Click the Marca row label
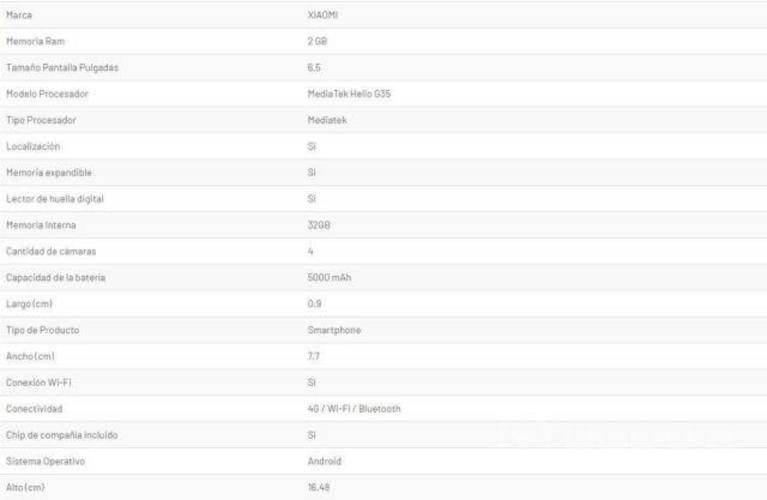The image size is (767, 500). 19,17
